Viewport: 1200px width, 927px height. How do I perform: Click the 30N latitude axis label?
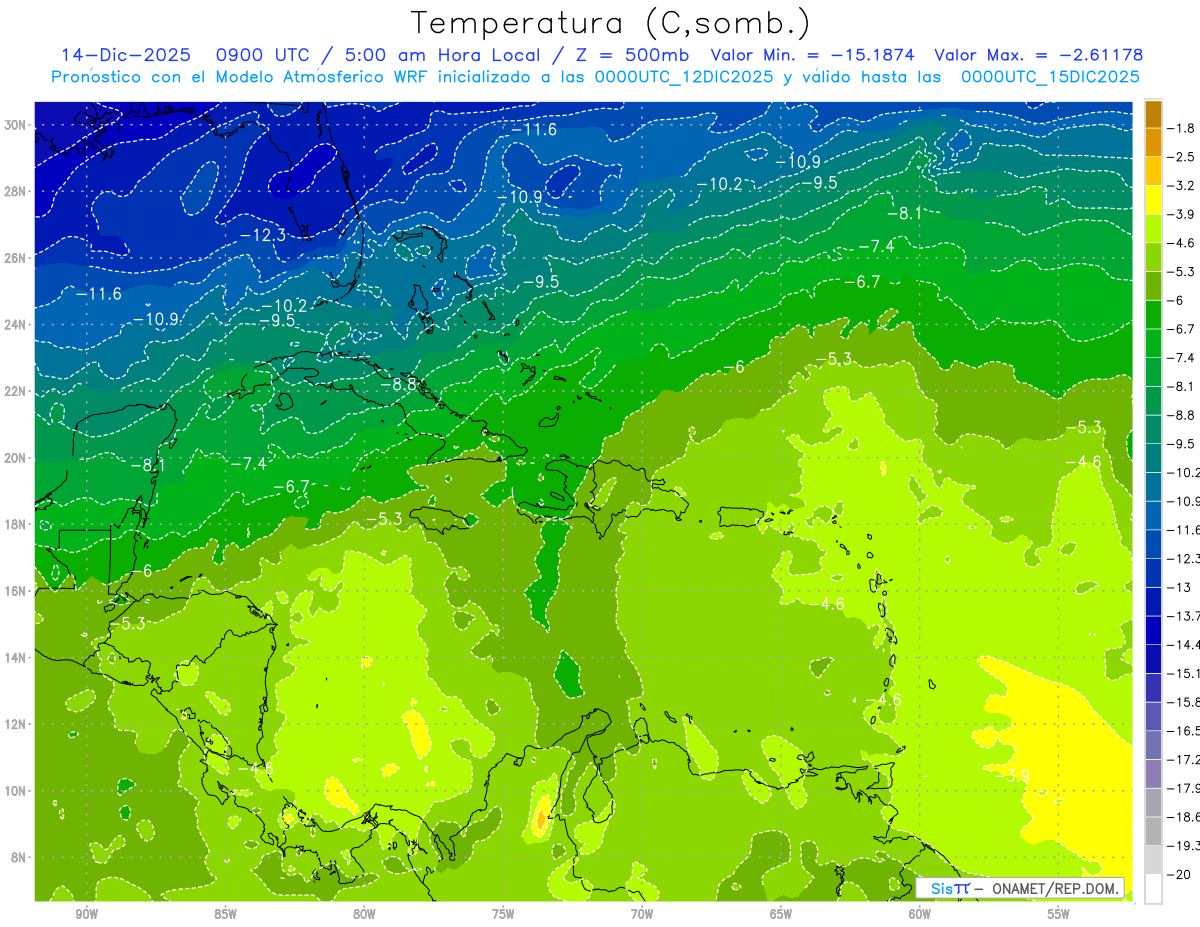coord(16,125)
